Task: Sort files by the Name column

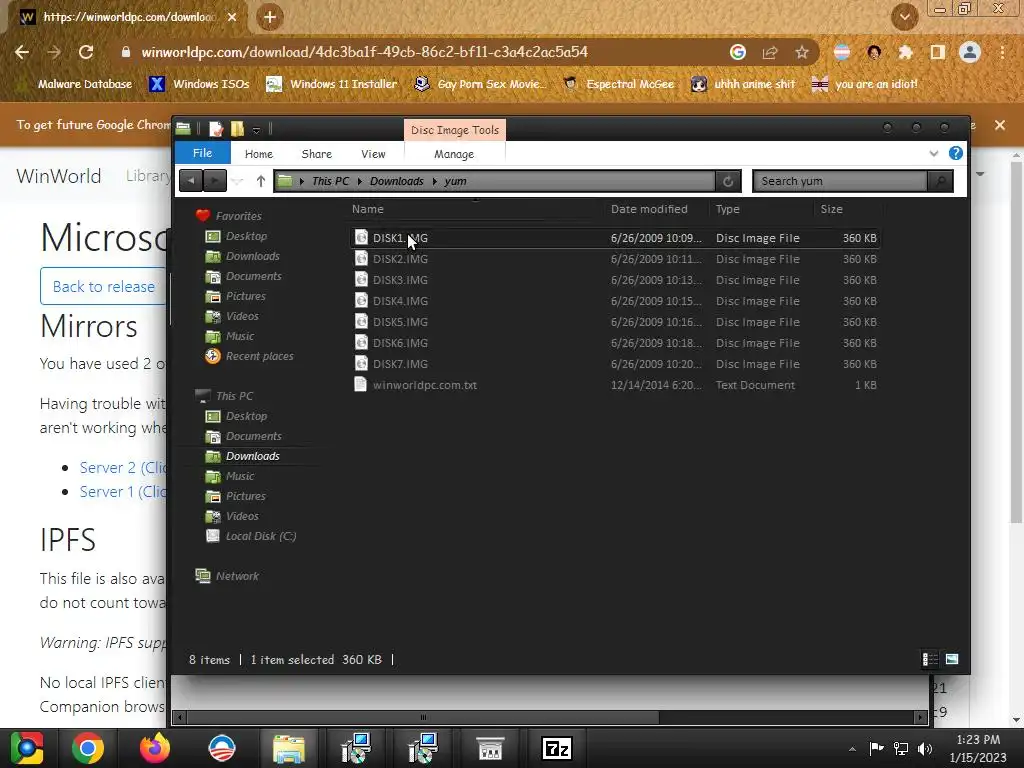Action: 368,209
